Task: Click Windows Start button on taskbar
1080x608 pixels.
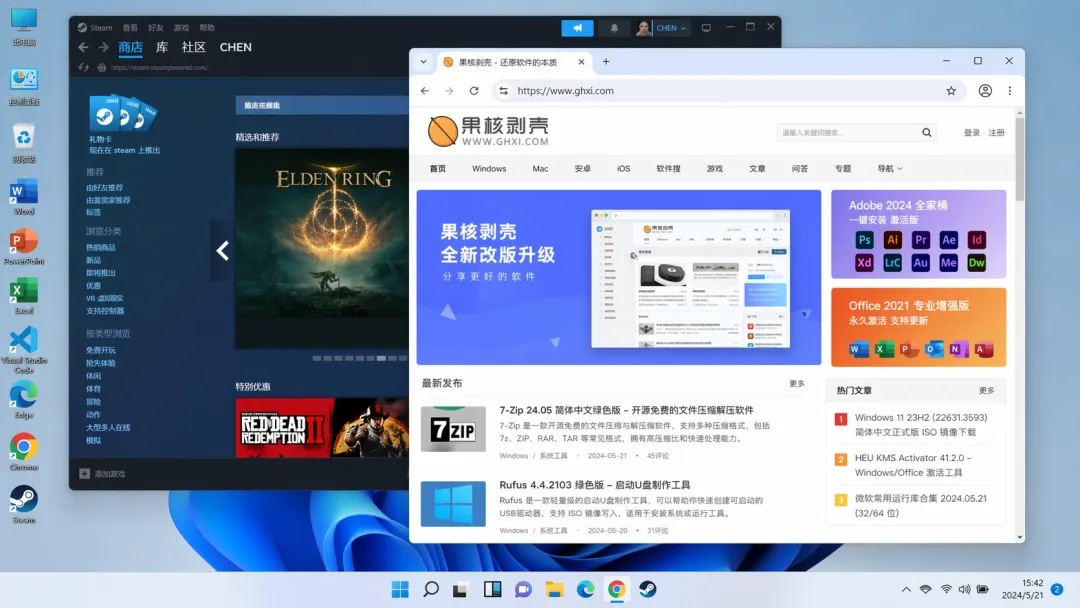Action: [400, 589]
